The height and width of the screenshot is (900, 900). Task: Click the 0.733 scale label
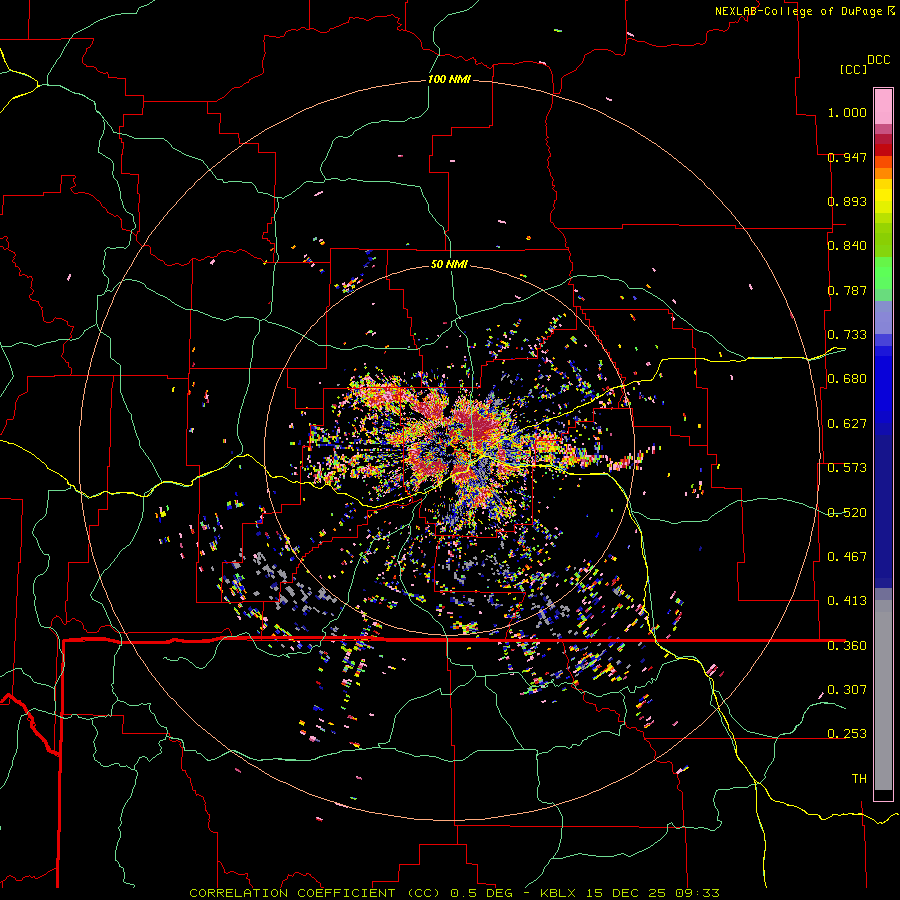pyautogui.click(x=847, y=335)
